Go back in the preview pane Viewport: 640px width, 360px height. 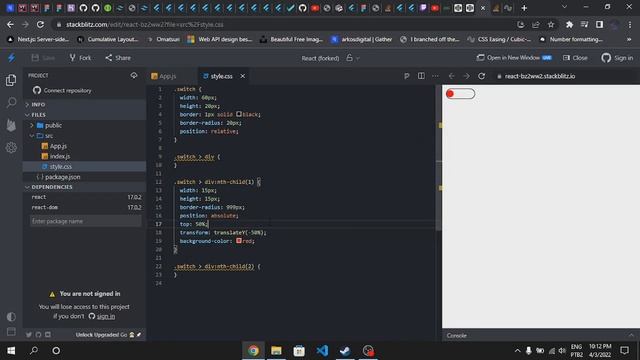[x=451, y=76]
